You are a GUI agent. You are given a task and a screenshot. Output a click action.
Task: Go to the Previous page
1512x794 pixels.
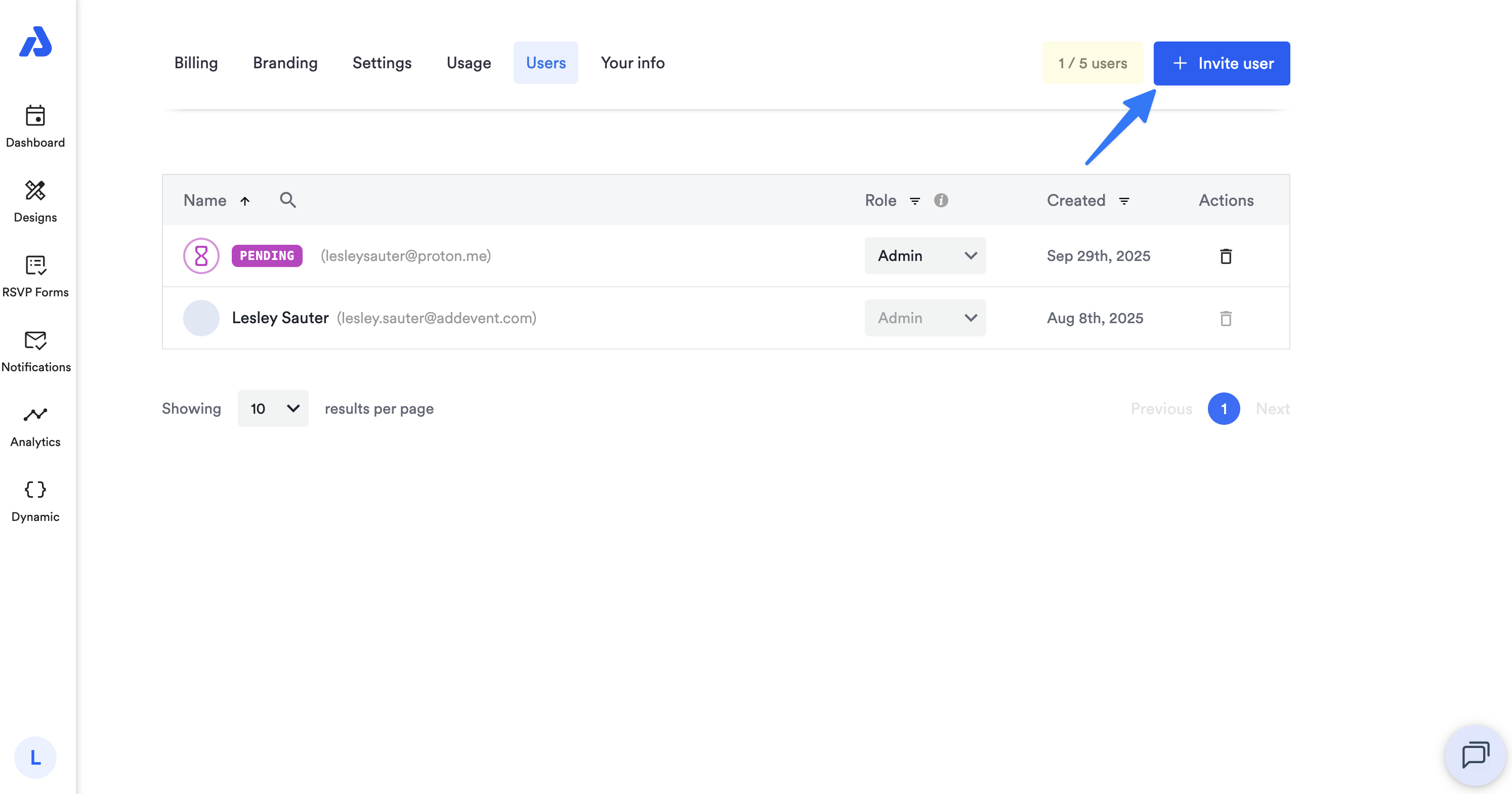[x=1162, y=409]
